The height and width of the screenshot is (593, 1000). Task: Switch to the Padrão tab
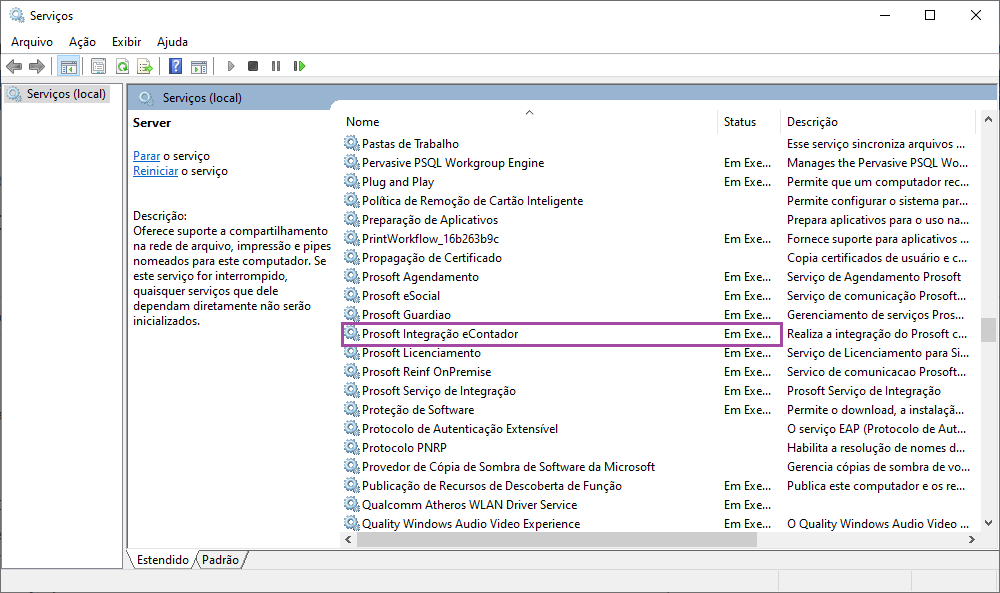[220, 560]
